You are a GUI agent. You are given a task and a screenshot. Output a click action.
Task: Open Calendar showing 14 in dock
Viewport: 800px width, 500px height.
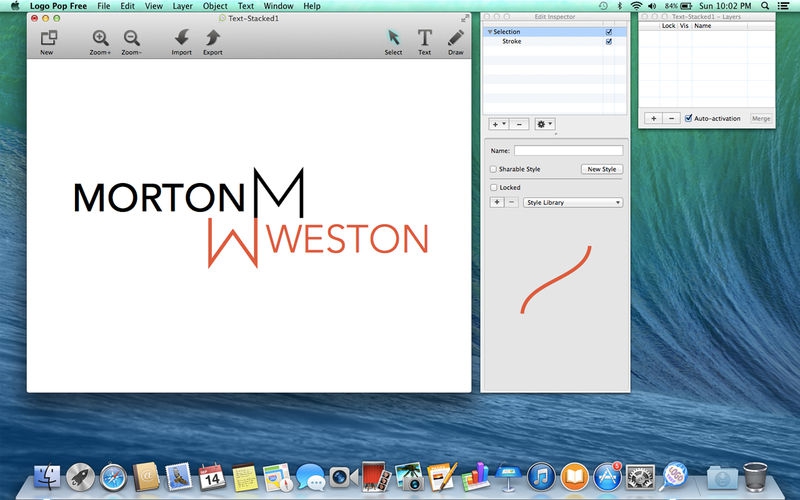pos(212,477)
